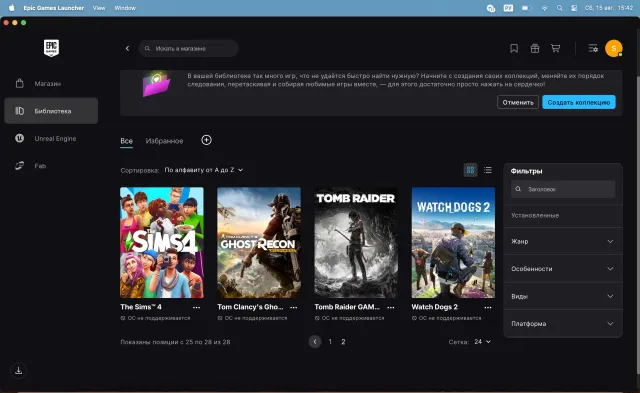Click the Заголовок filter search field
Viewport: 640px width, 393px height.
coord(563,189)
